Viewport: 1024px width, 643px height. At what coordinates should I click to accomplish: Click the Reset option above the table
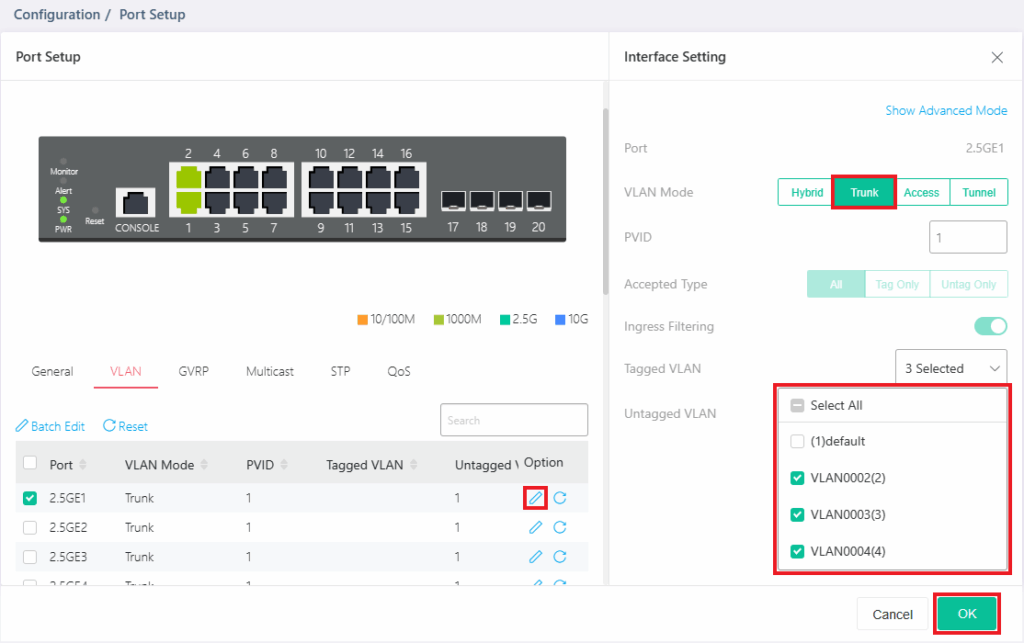[125, 426]
